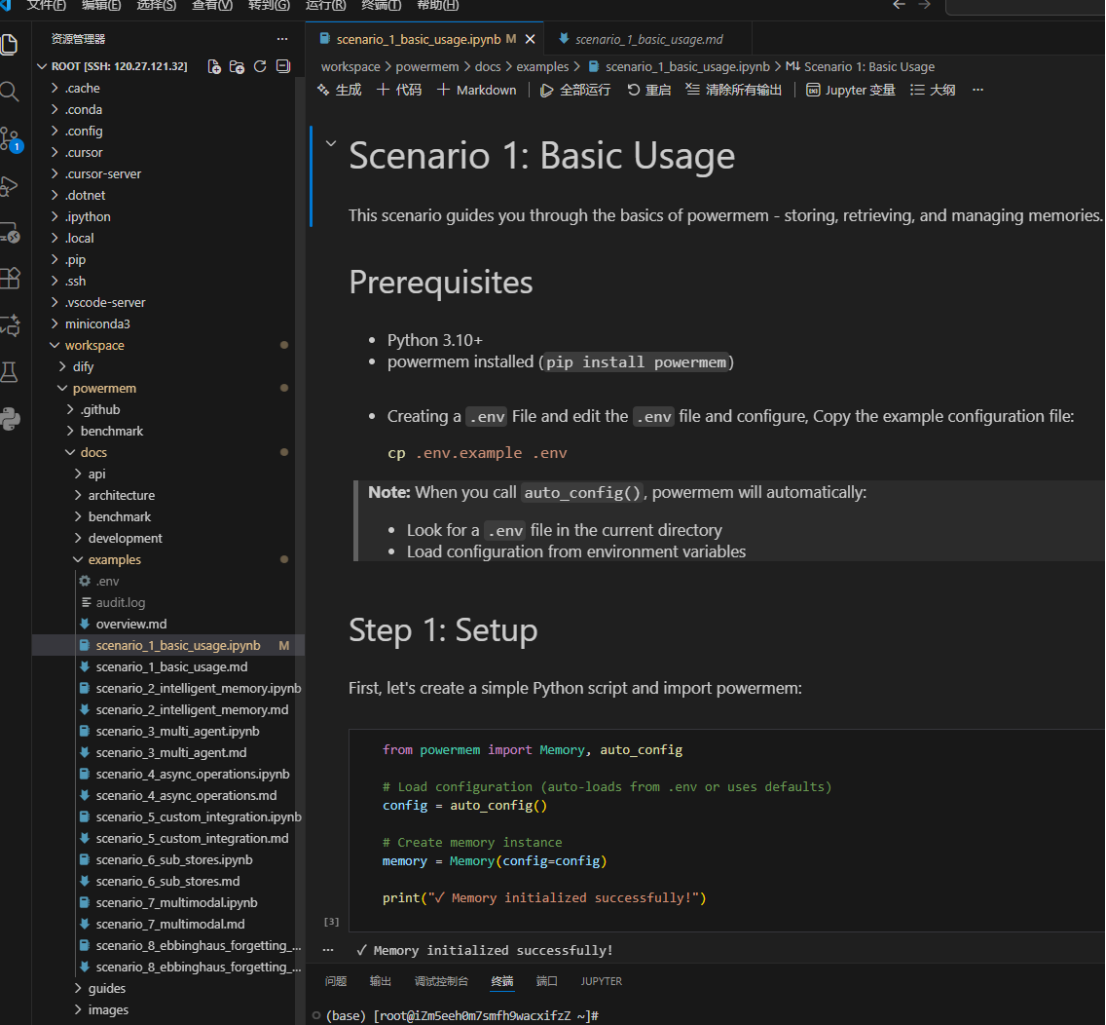Open scenario_7_multimodal.md file
Image resolution: width=1106 pixels, height=1025 pixels.
point(170,923)
